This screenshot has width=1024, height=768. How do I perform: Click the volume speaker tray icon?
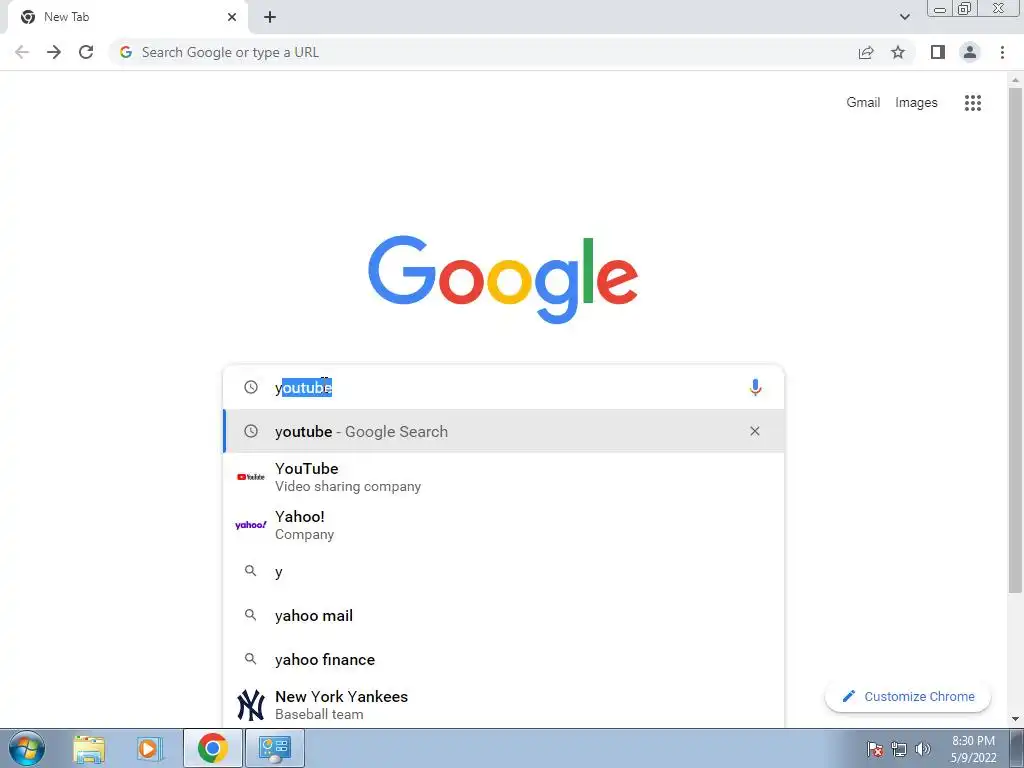pos(923,749)
